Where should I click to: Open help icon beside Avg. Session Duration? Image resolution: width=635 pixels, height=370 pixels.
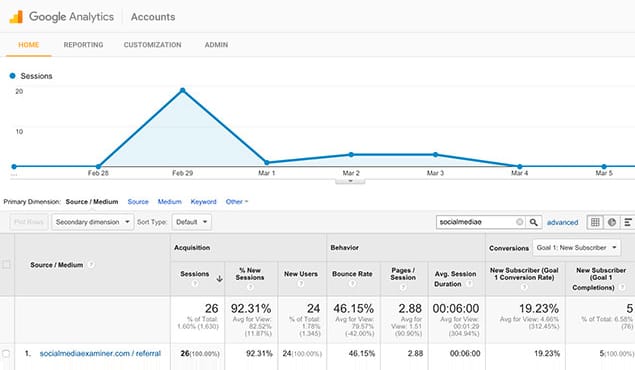[x=469, y=284]
